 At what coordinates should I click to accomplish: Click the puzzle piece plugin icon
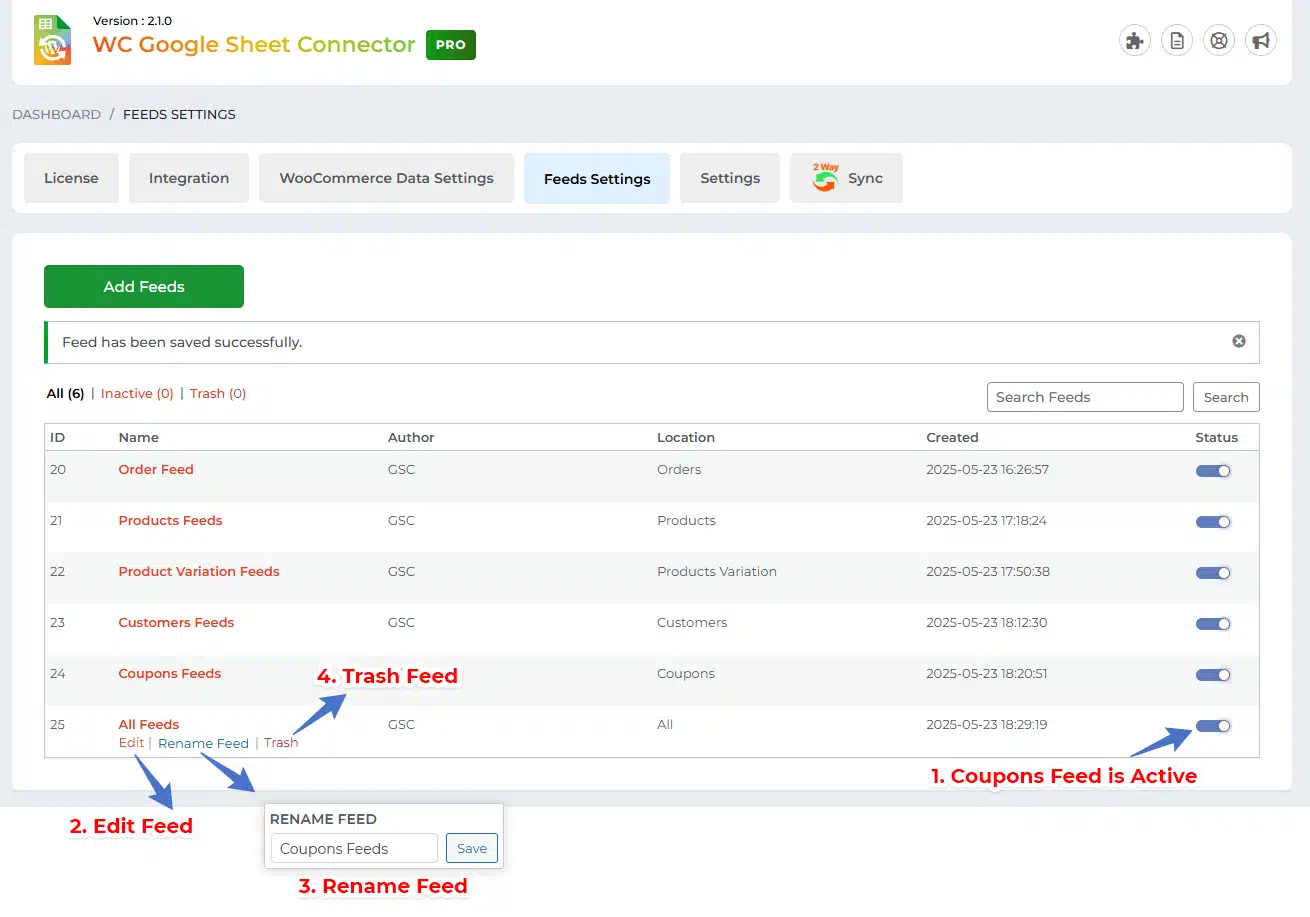(1134, 41)
